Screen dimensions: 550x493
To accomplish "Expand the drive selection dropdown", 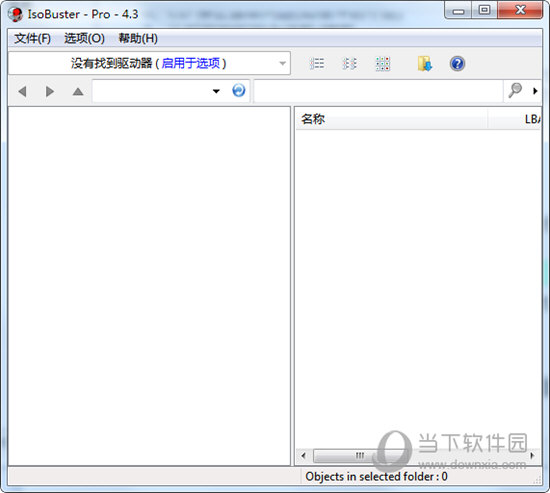I will click(282, 64).
